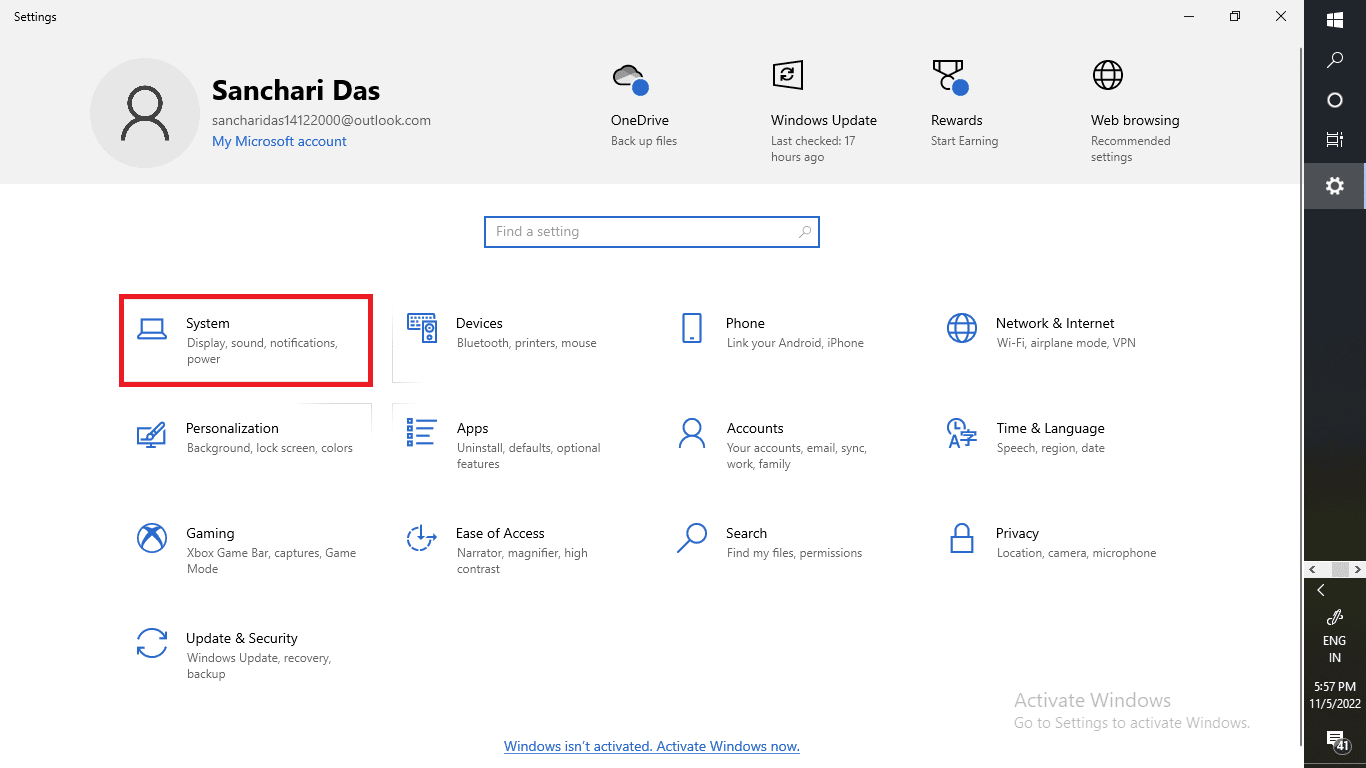Expand hidden system tray icons chevron
The height and width of the screenshot is (768, 1366).
pyautogui.click(x=1321, y=590)
